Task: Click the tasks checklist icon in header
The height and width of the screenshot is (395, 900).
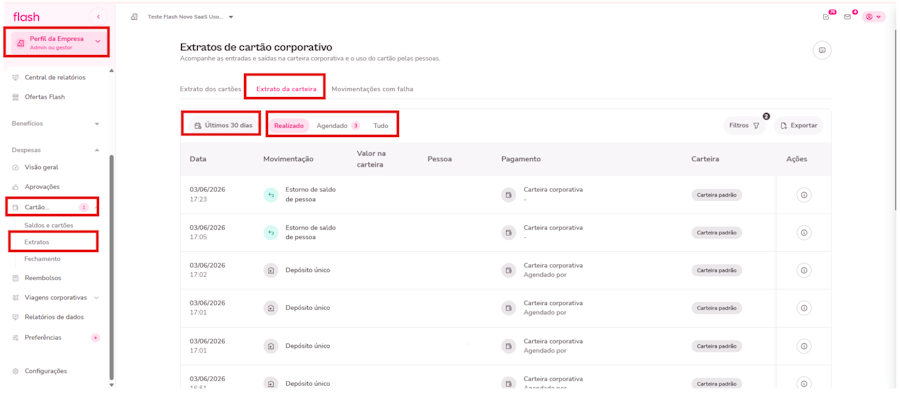Action: (x=826, y=17)
